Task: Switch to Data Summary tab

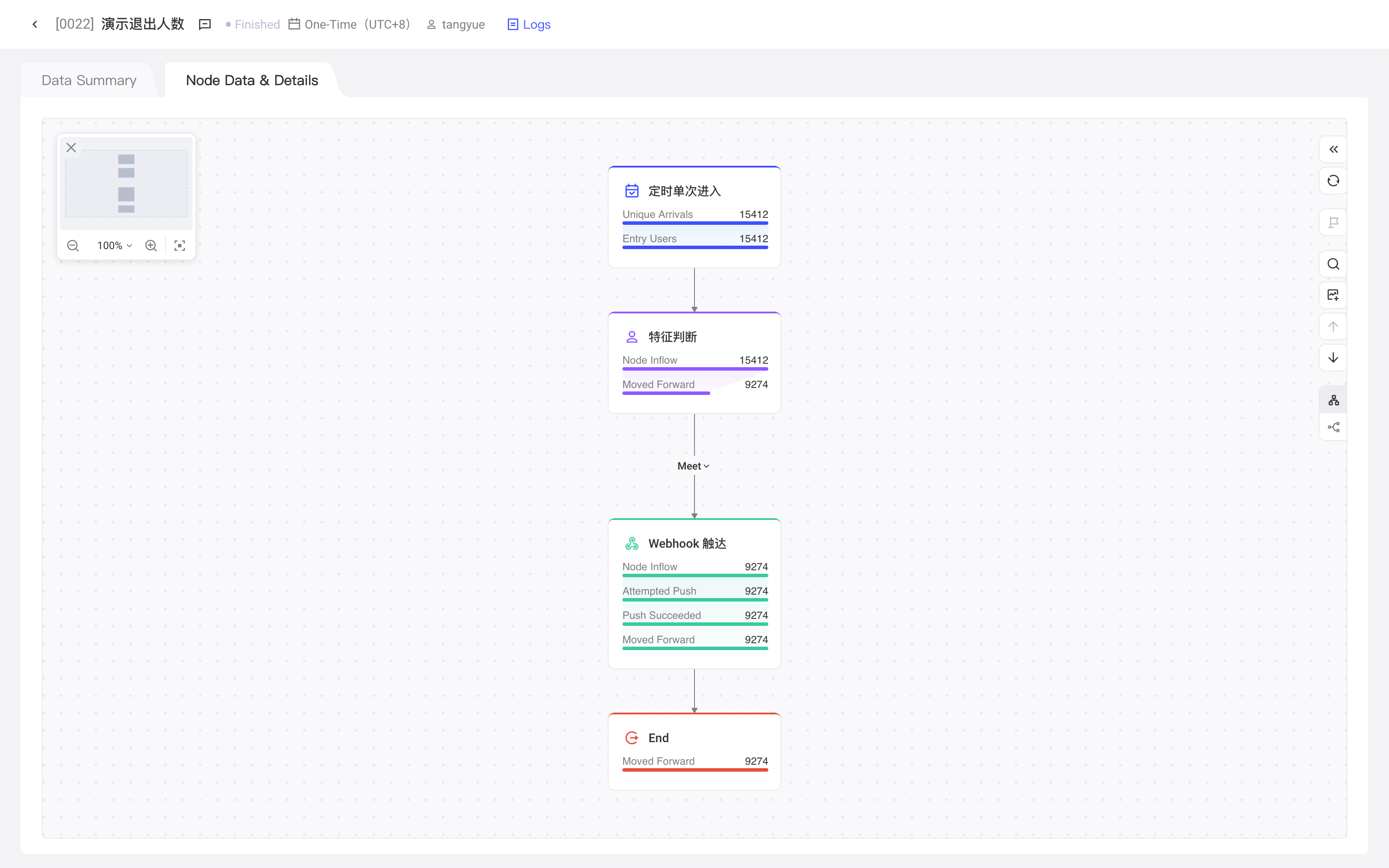Action: (89, 80)
